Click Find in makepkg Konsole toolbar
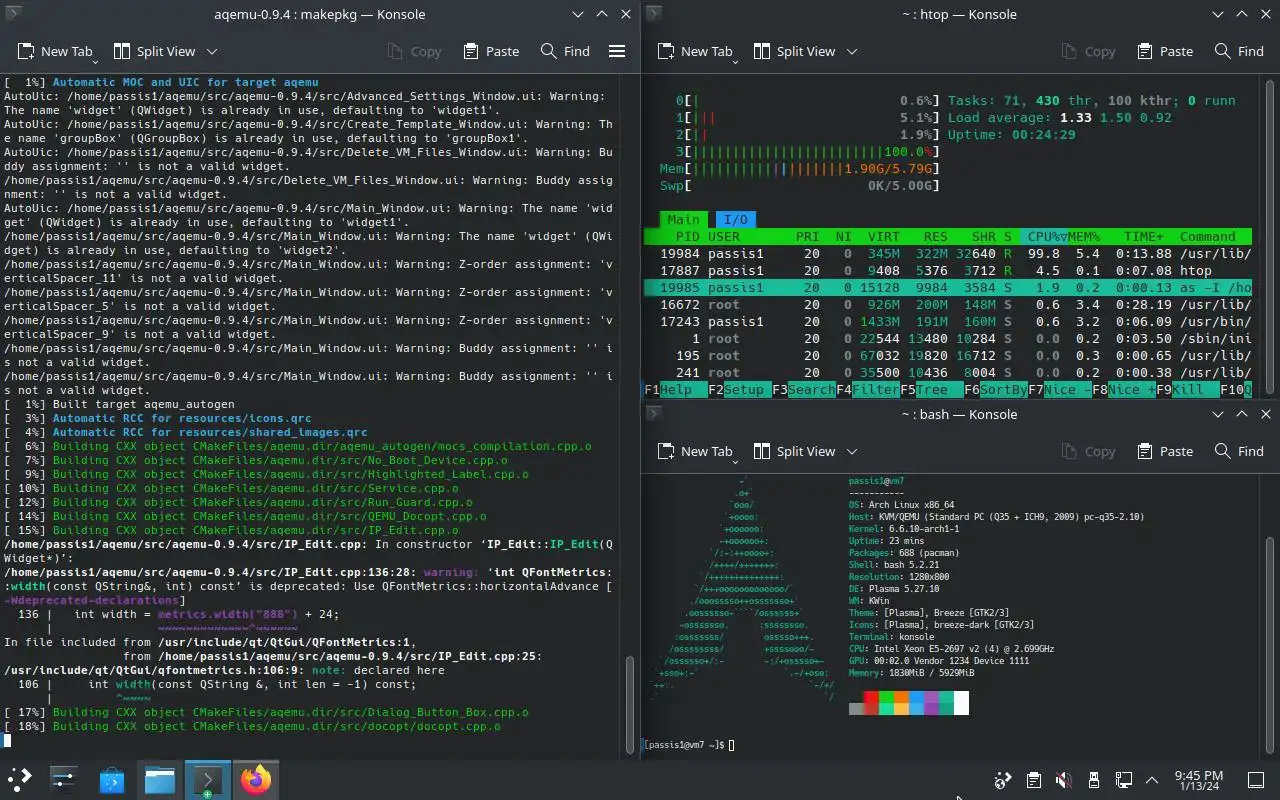Viewport: 1280px width, 800px height. (x=565, y=51)
